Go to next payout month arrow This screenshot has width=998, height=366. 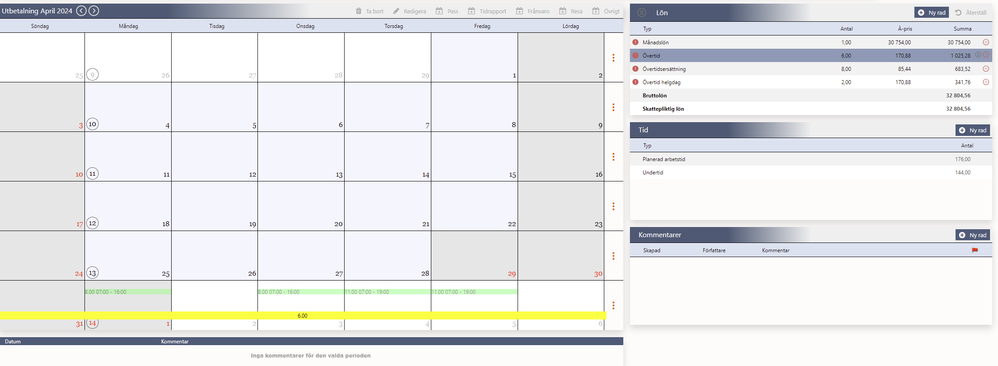94,11
